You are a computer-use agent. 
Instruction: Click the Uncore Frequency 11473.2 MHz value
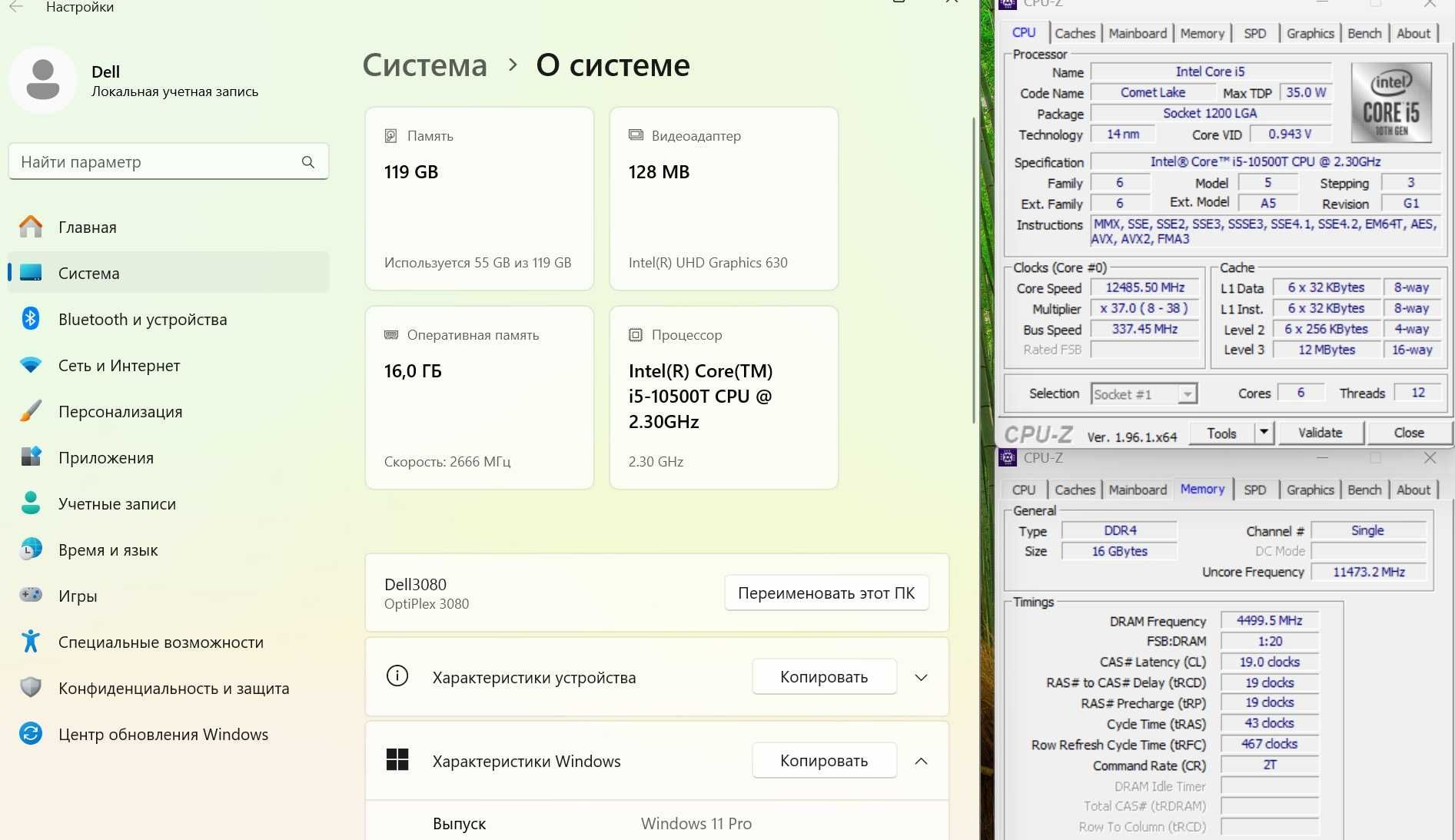click(x=1369, y=572)
